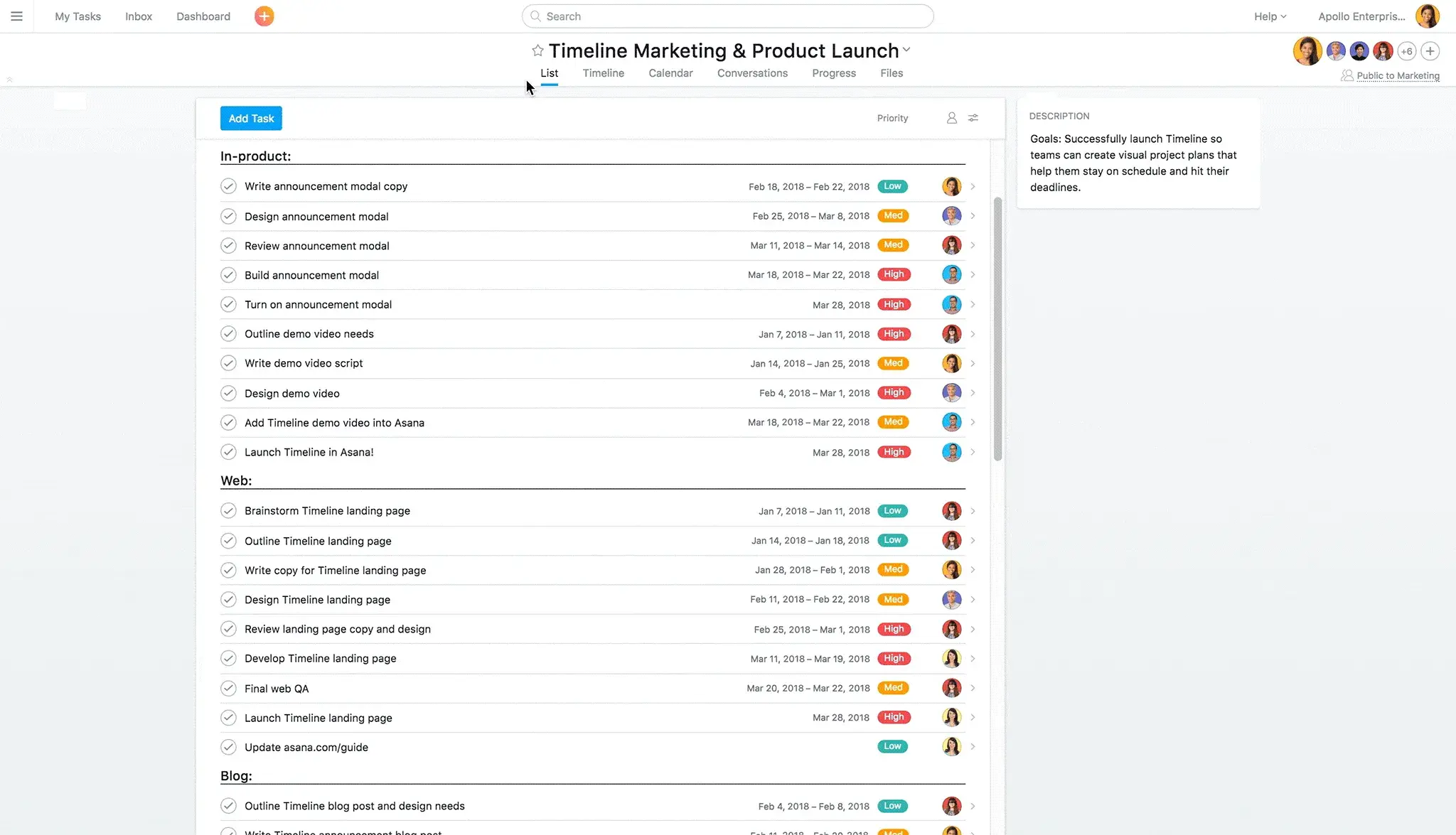This screenshot has height=835, width=1456.
Task: Open the +6 more members badge
Action: point(1406,51)
